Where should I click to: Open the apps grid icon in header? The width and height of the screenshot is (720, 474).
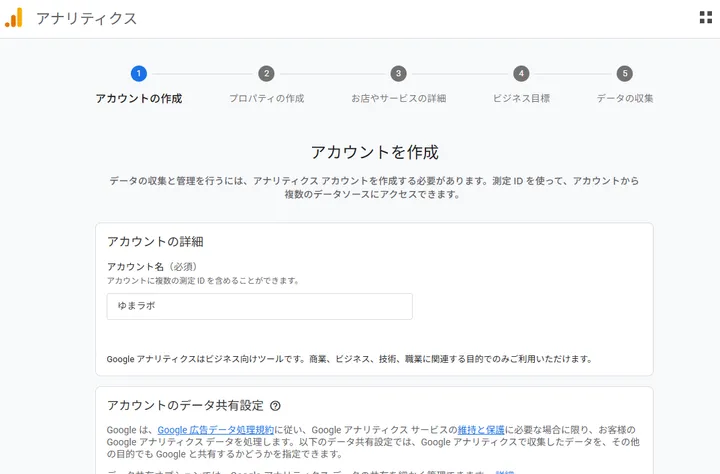click(705, 17)
